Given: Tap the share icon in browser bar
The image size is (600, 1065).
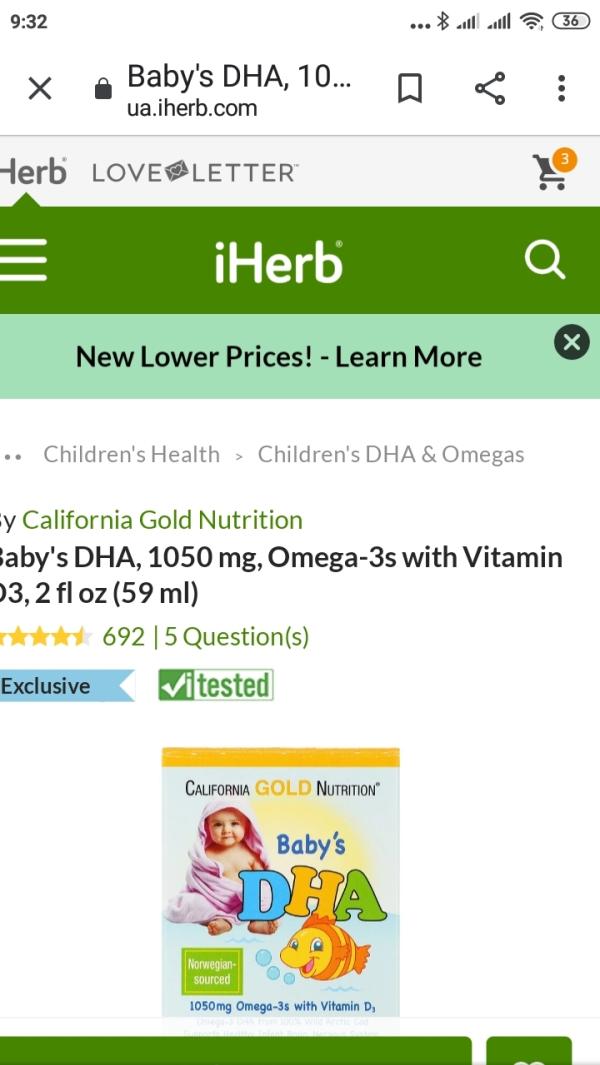Looking at the screenshot, I should (x=490, y=88).
